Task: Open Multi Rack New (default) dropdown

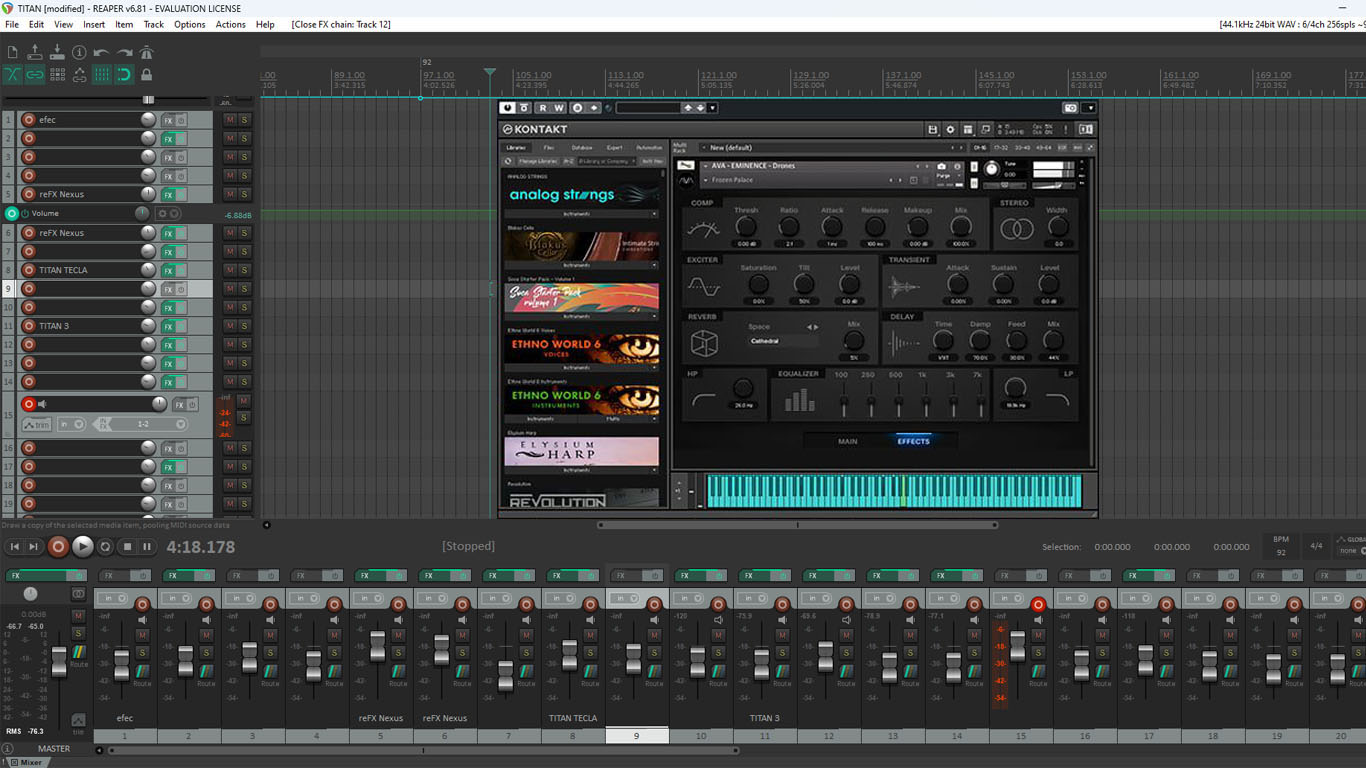Action: (704, 148)
